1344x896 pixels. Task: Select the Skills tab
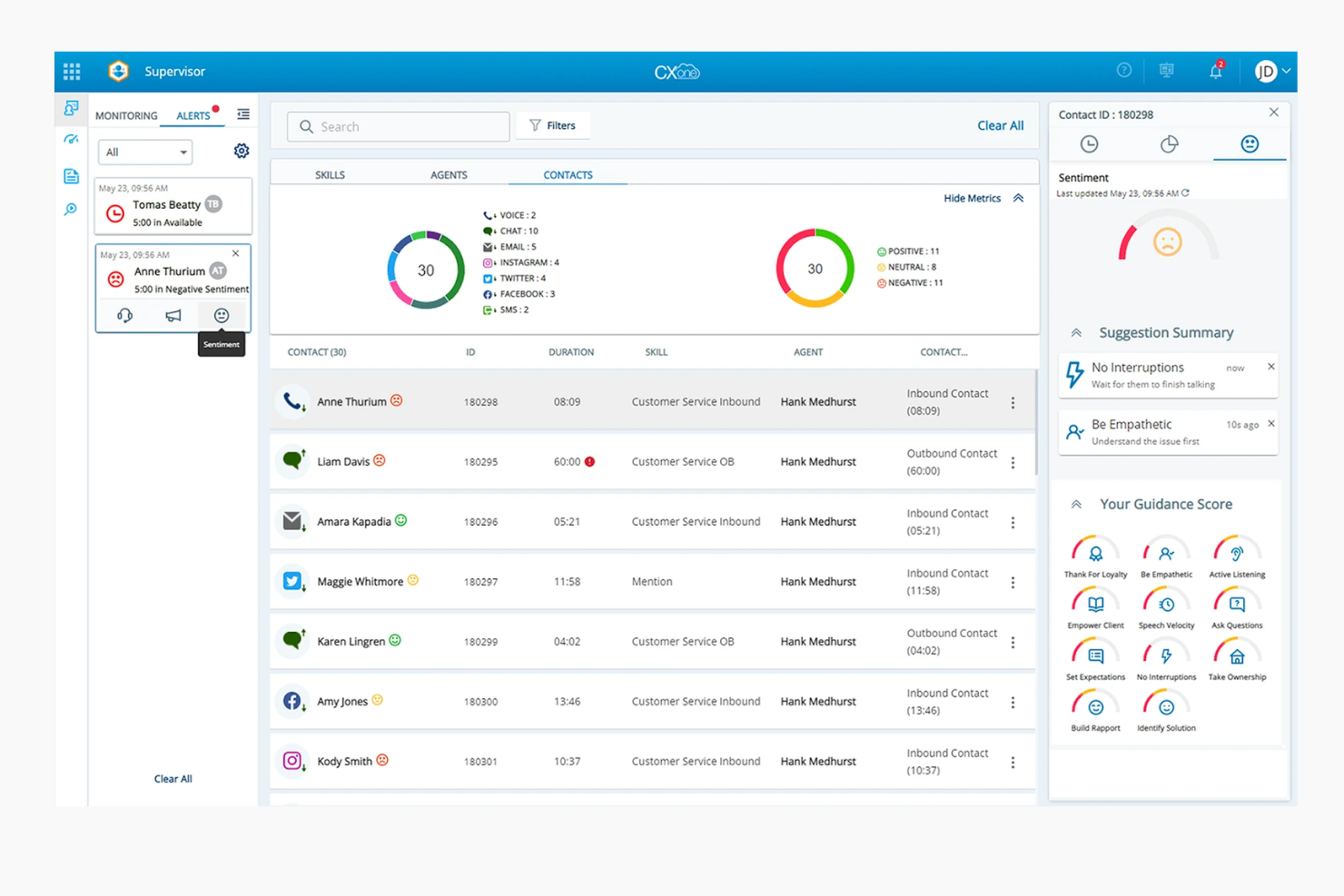(x=330, y=174)
